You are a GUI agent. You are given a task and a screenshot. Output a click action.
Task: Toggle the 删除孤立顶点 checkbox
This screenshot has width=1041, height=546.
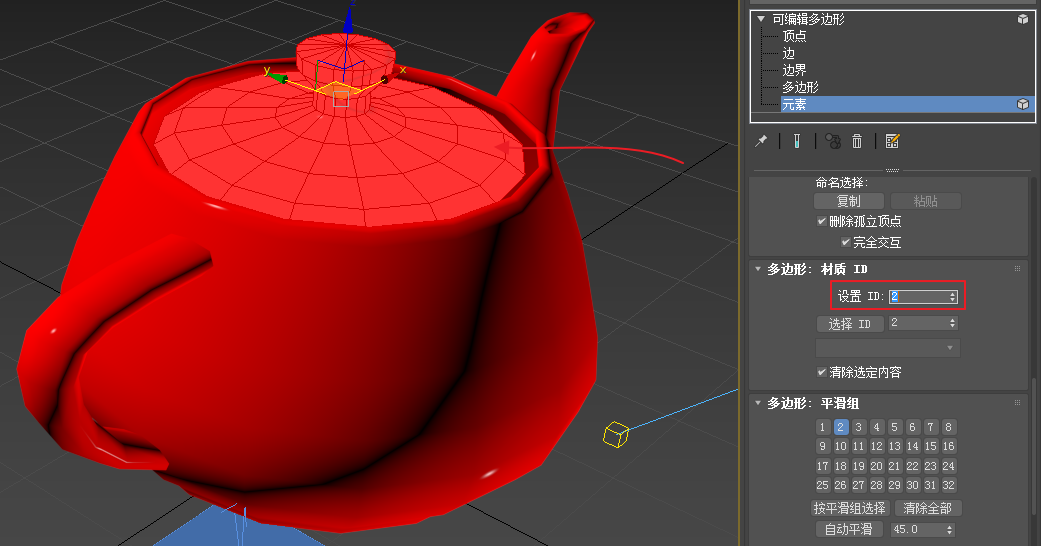[822, 221]
